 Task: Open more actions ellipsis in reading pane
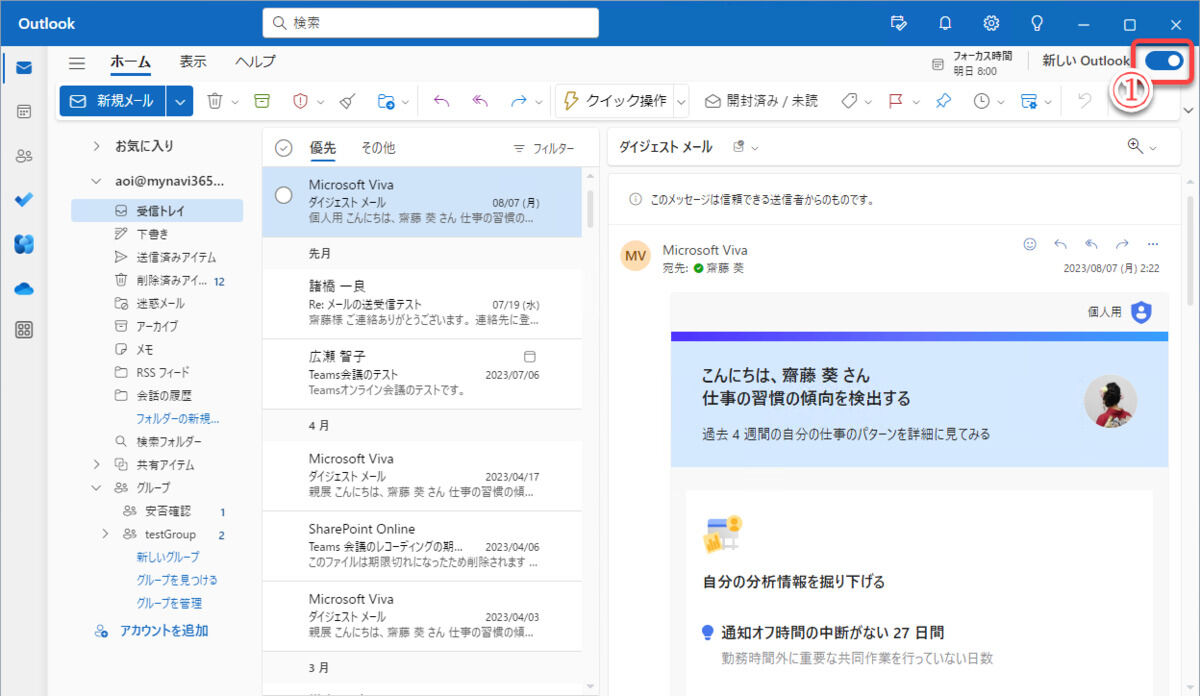click(1152, 244)
